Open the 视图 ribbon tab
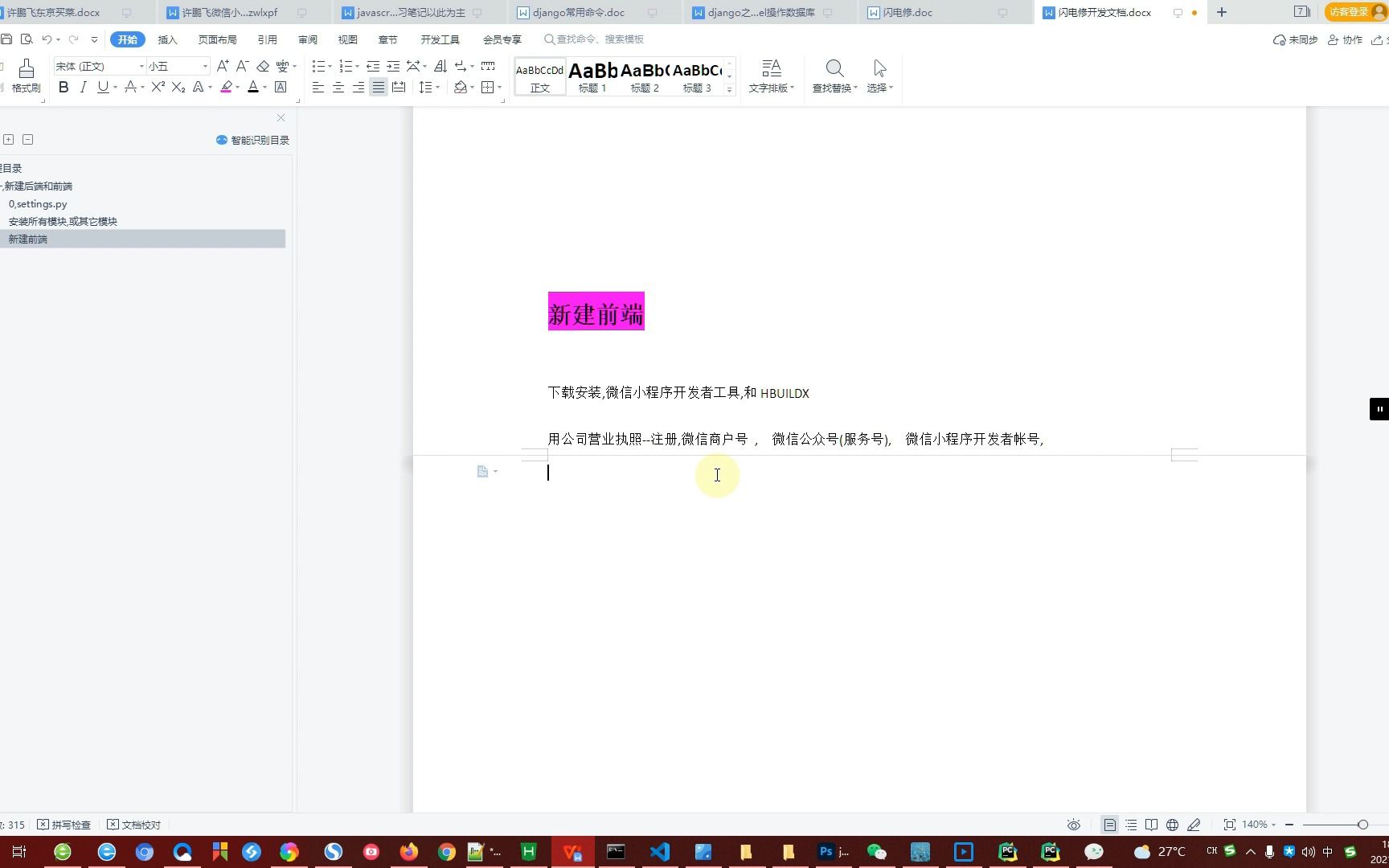The image size is (1389, 868). tap(347, 39)
